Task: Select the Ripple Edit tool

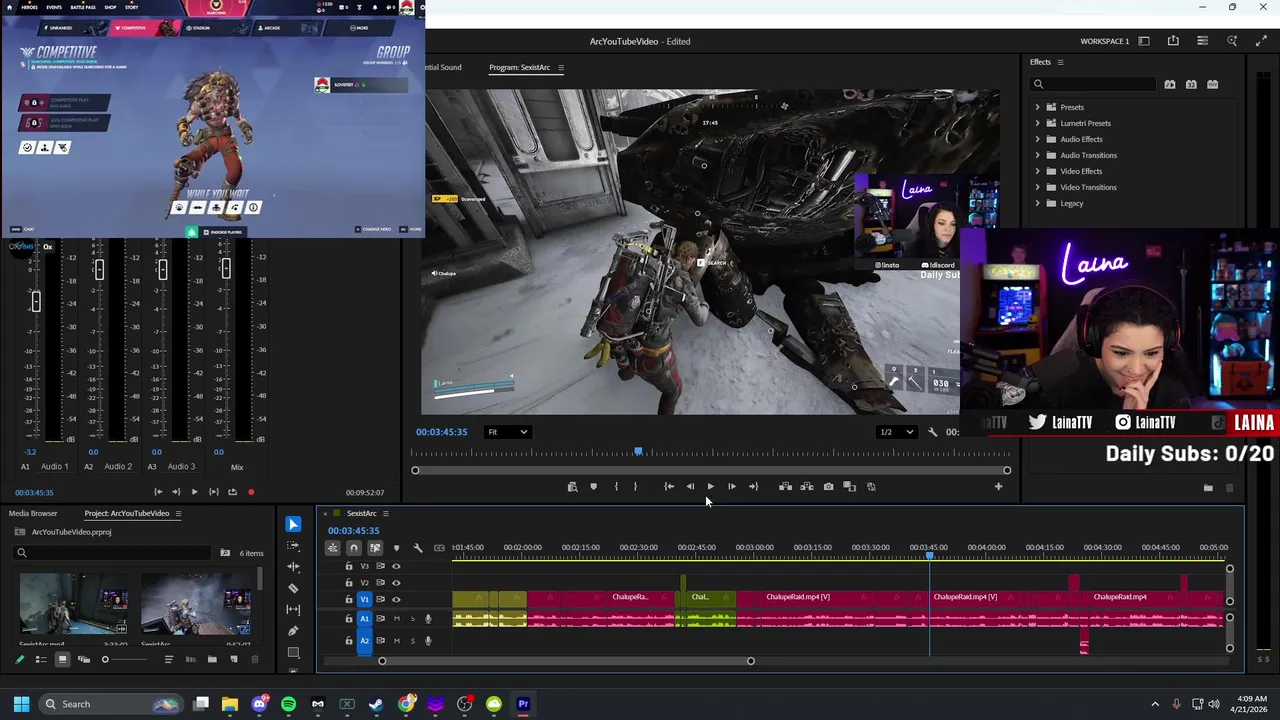Action: (x=293, y=567)
